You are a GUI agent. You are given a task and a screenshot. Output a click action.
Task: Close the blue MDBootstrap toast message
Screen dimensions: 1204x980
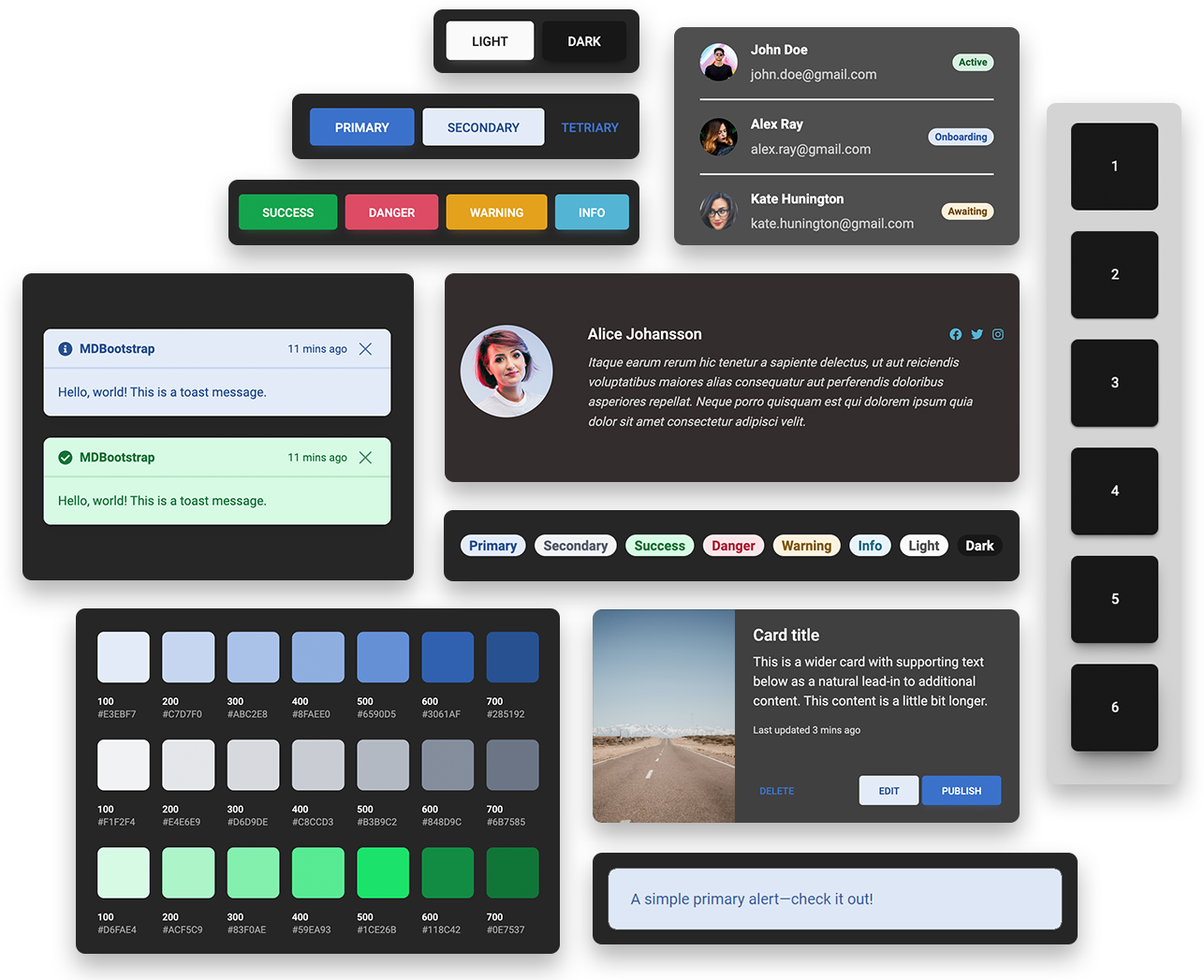click(365, 349)
